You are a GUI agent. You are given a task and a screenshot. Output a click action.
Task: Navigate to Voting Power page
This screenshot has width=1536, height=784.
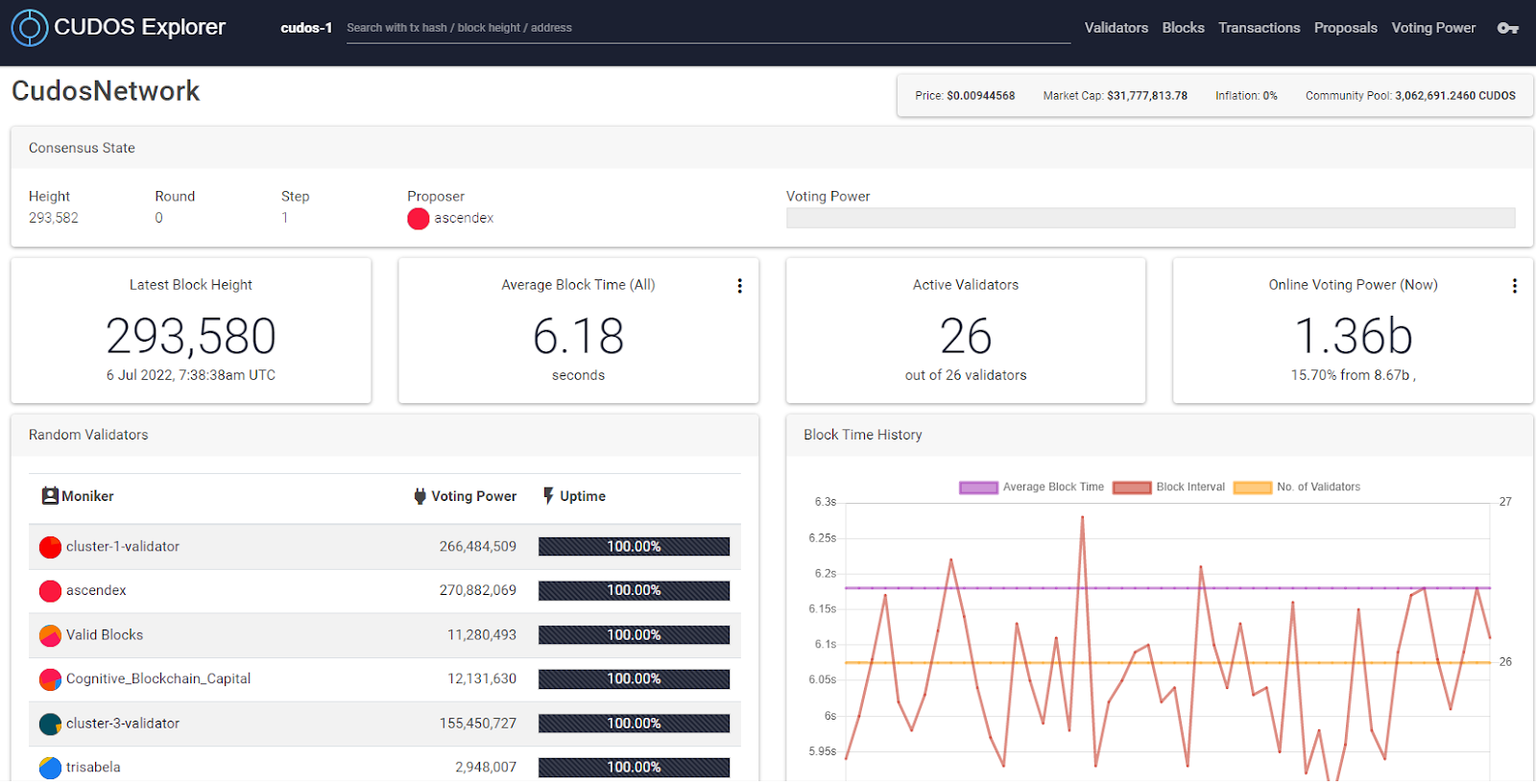click(1433, 28)
